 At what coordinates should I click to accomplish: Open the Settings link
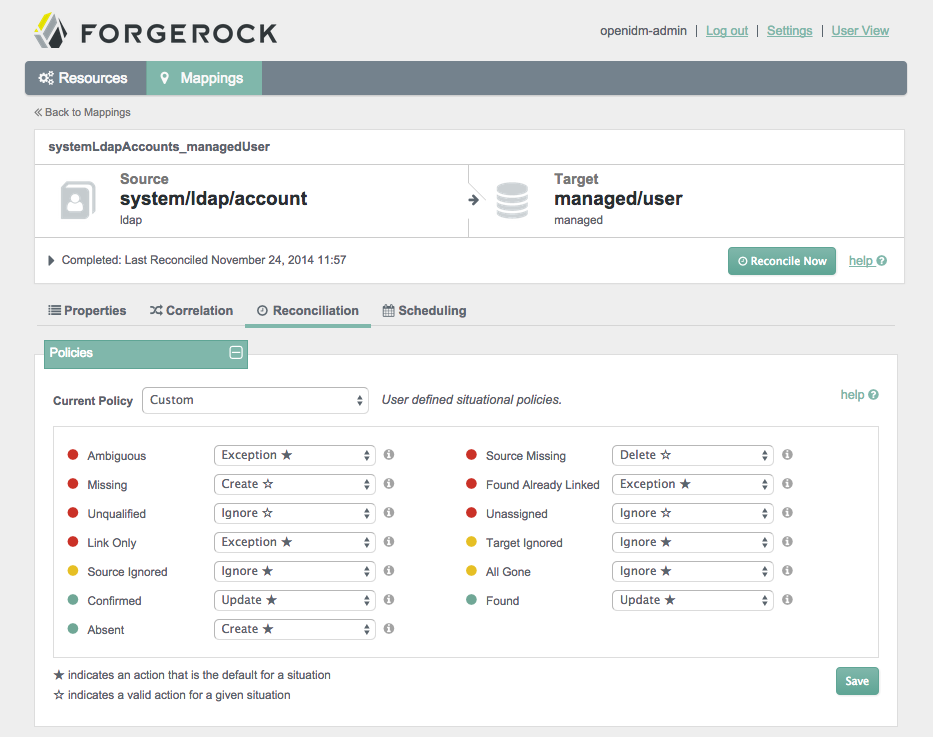pyautogui.click(x=789, y=31)
